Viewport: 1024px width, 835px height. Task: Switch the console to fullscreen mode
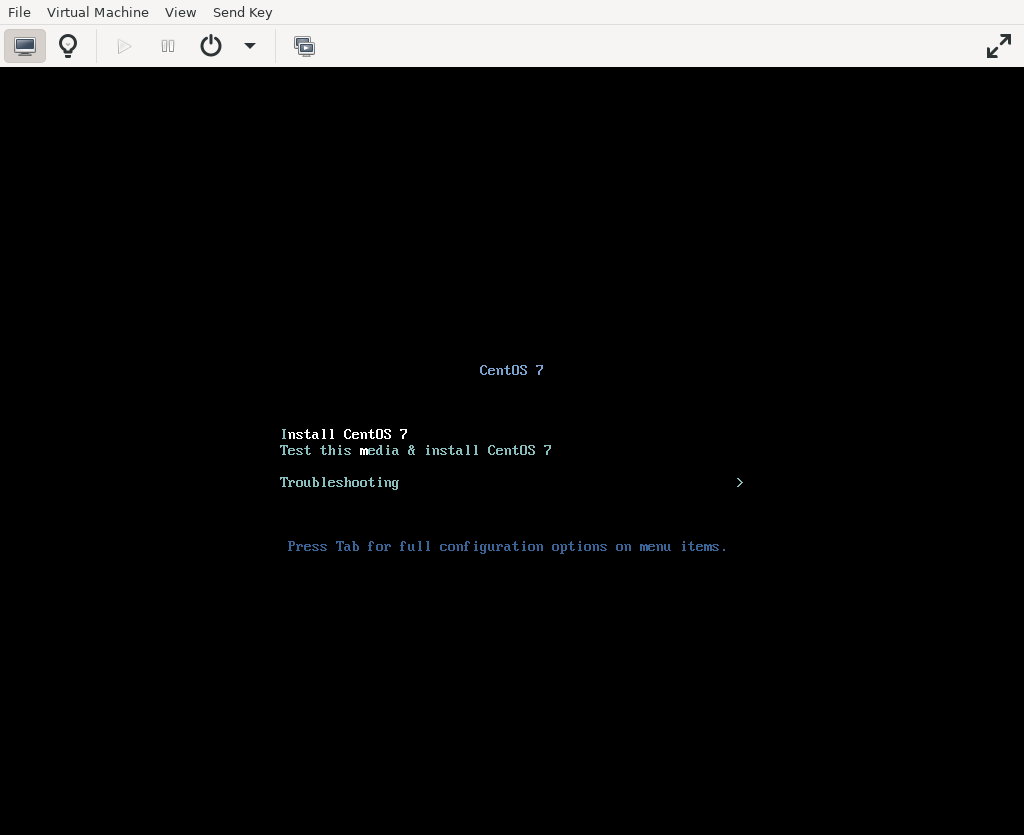[998, 46]
